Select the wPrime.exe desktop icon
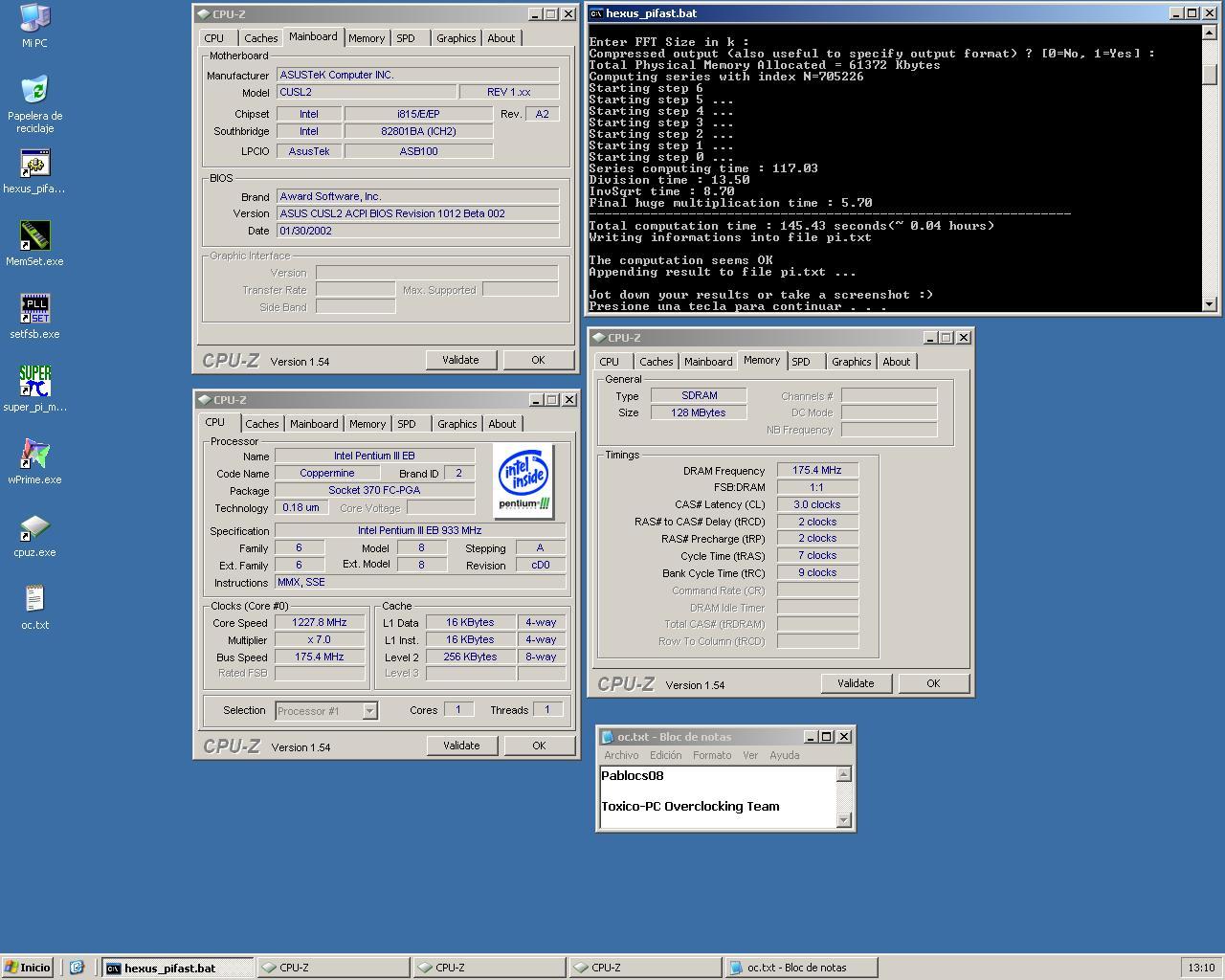Viewport: 1225px width, 980px height. click(34, 454)
